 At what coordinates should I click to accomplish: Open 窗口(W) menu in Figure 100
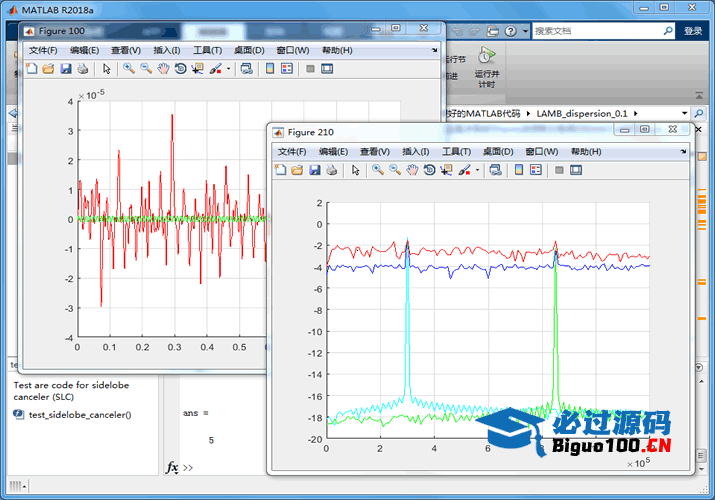[x=293, y=50]
